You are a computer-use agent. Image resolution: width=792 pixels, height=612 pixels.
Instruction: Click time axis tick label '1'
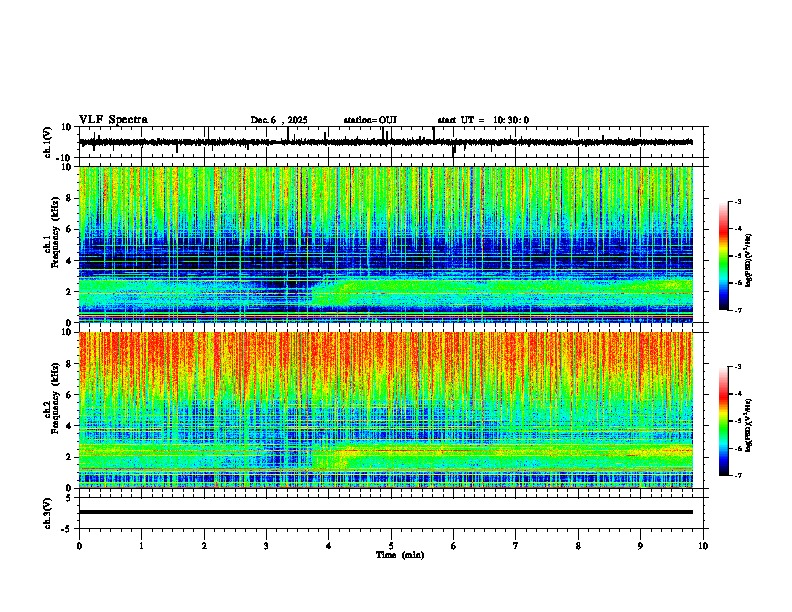141,546
